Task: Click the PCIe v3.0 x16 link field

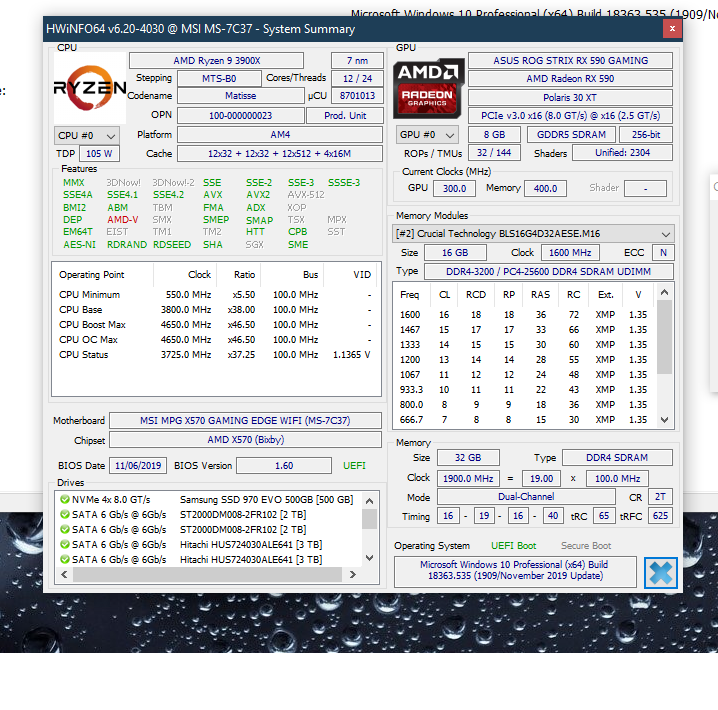Action: [570, 115]
